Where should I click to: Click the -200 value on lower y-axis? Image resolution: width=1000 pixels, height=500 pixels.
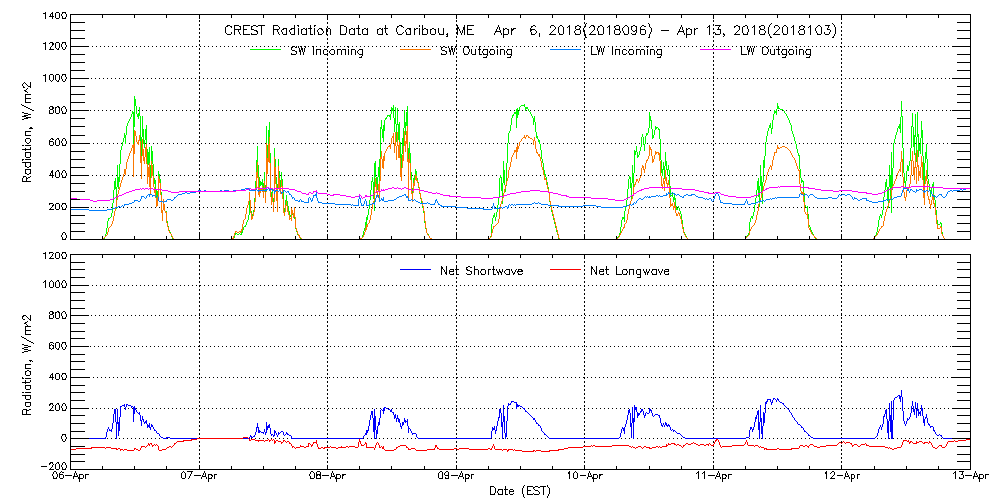coord(53,466)
